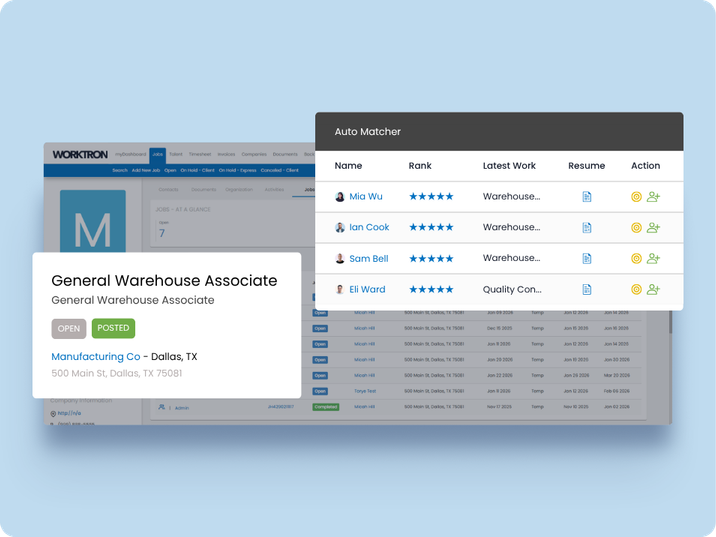Screen dimensions: 716x537
Task: Click the green POSTED status badge
Action: pos(113,328)
